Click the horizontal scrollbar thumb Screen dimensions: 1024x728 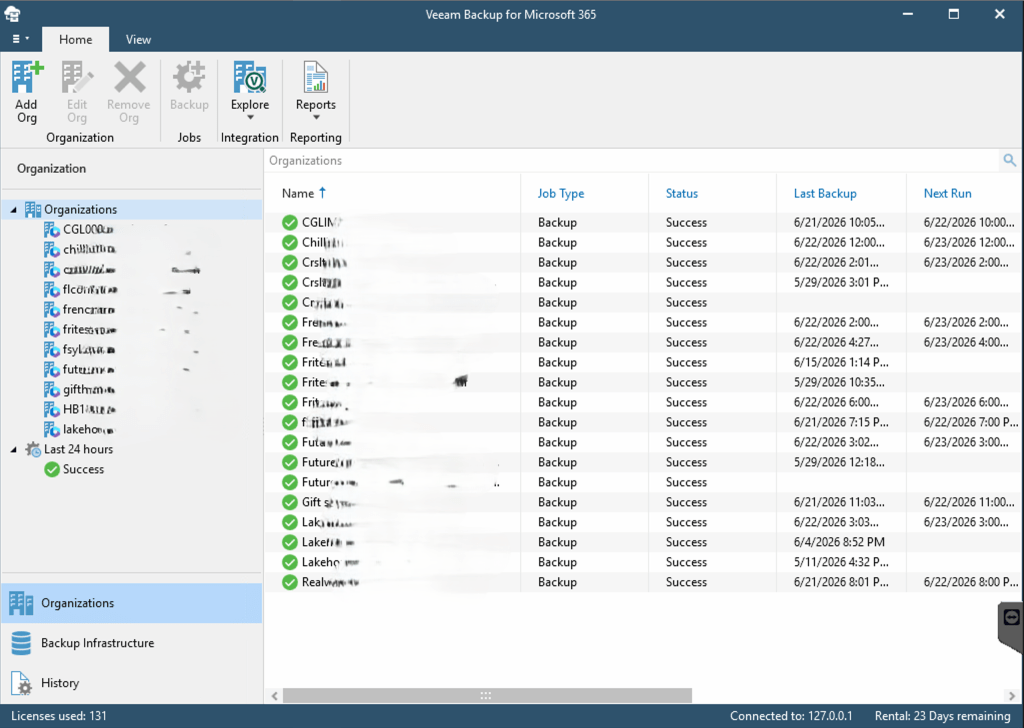click(x=487, y=695)
